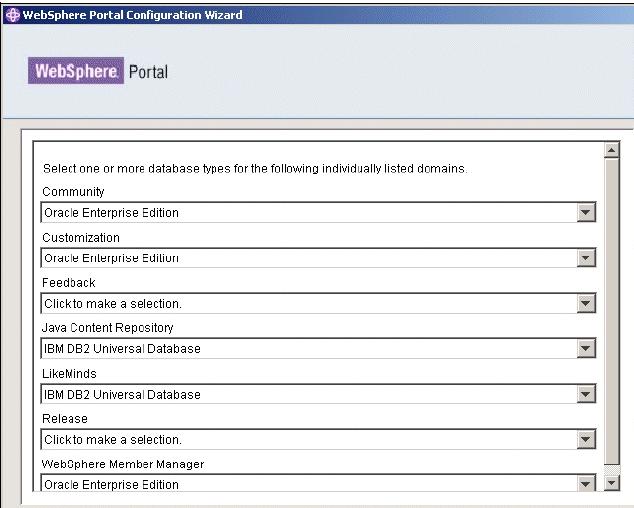634x508 pixels.
Task: Click the arrow button of the Community combo box
Action: 586,212
